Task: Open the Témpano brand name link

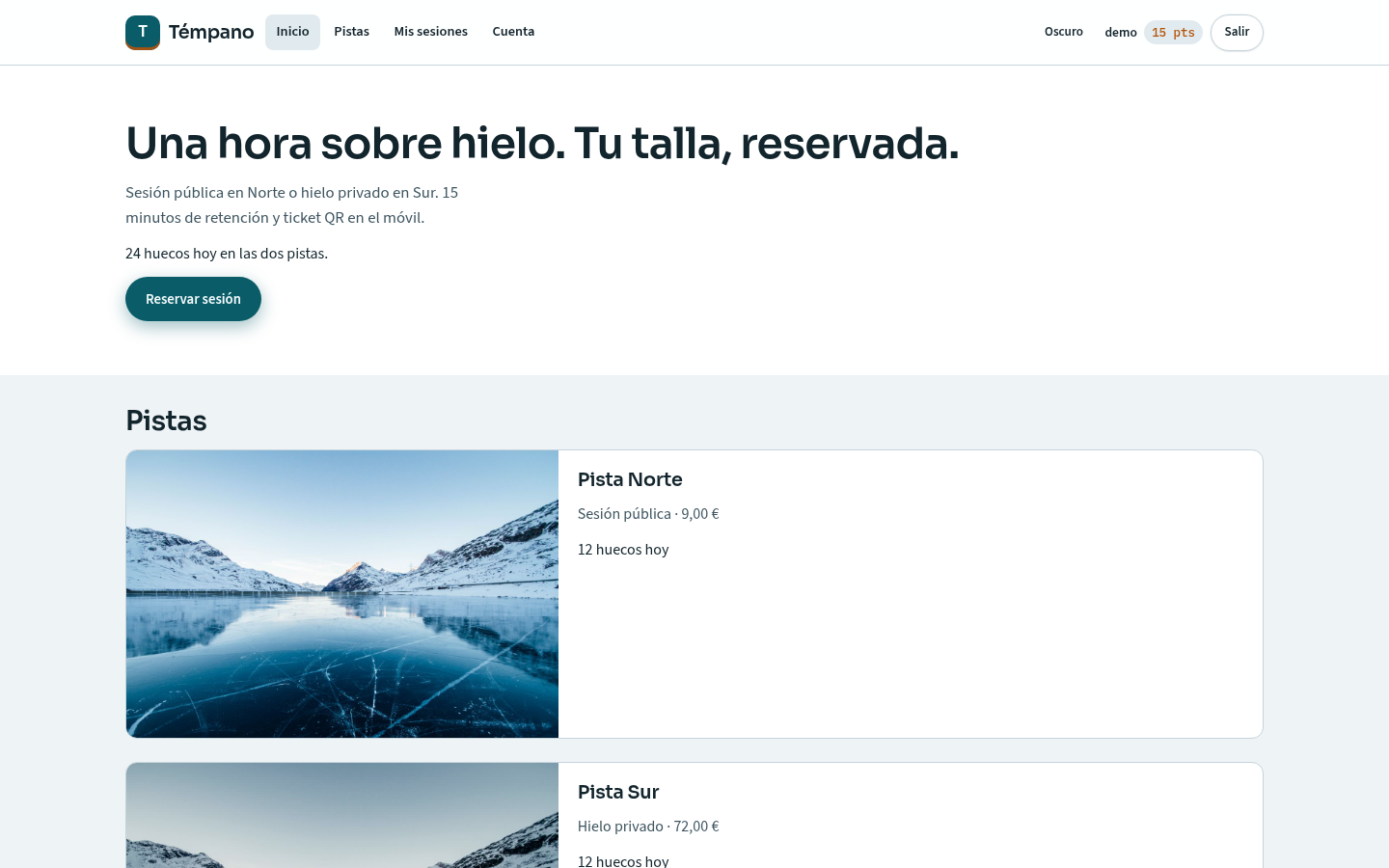Action: (x=211, y=32)
